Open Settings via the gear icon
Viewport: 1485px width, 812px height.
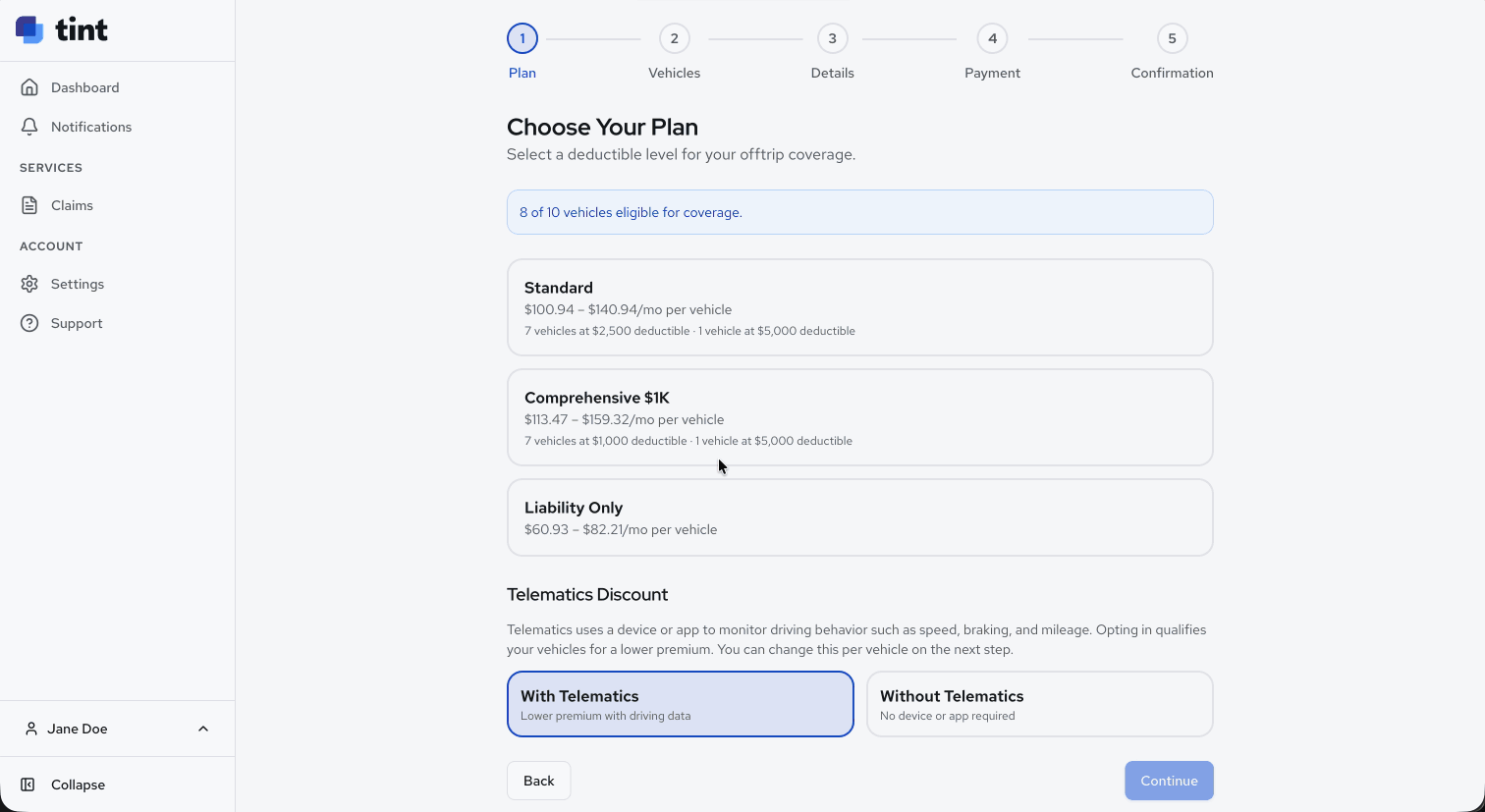click(x=30, y=284)
